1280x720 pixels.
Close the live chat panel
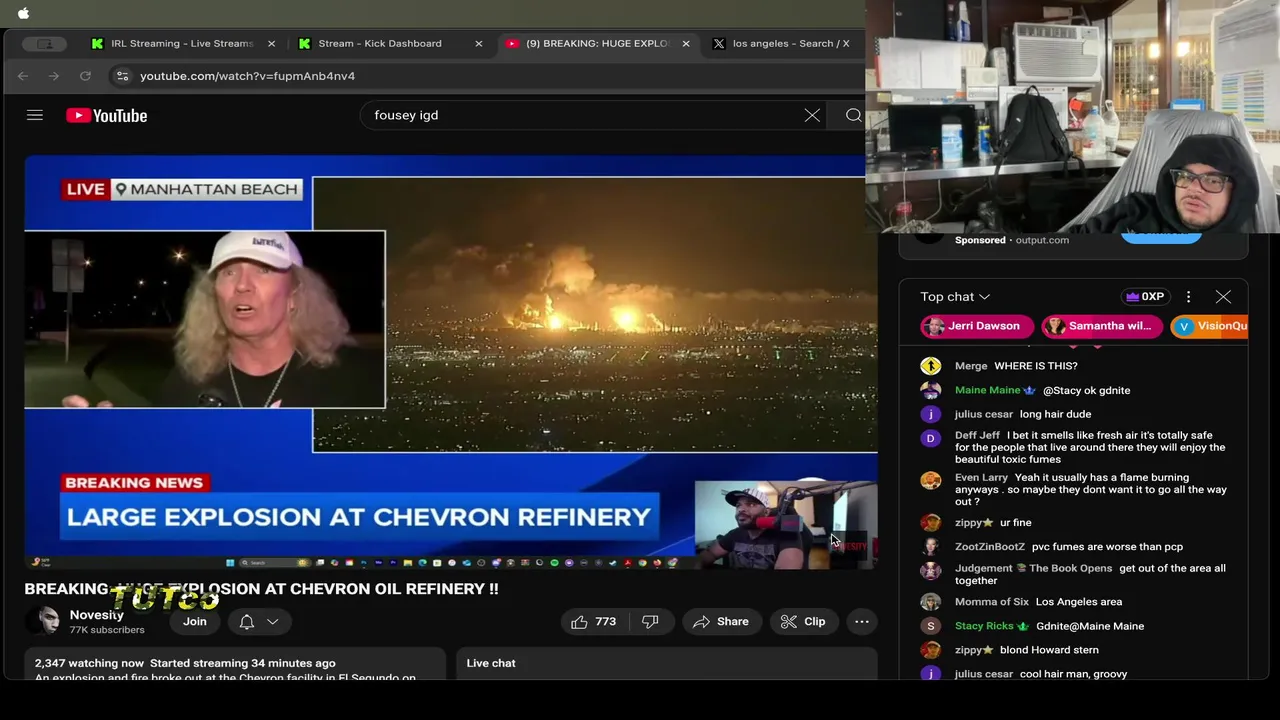[1223, 297]
